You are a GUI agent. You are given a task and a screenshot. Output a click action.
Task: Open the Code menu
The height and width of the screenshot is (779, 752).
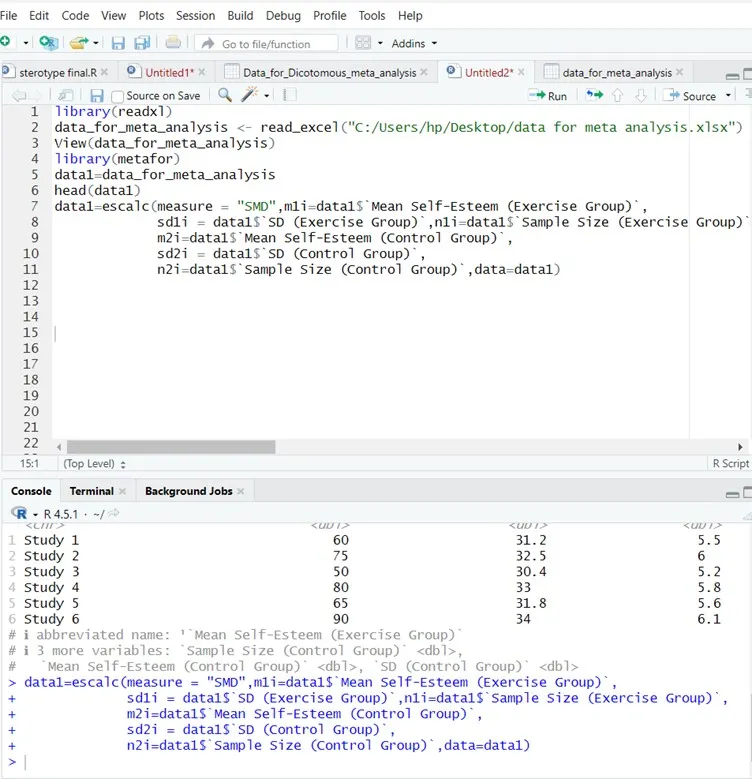click(75, 16)
